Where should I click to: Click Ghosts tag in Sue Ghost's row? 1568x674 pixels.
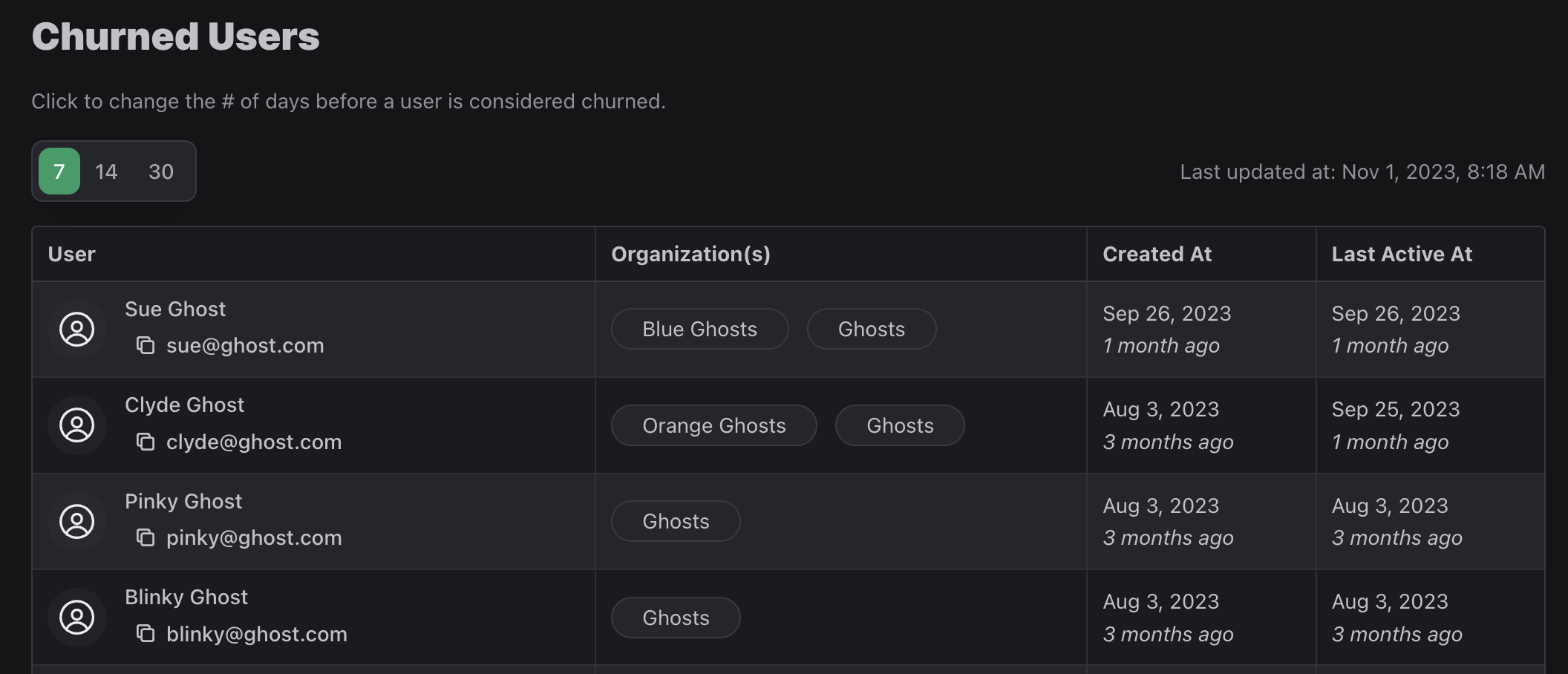tap(871, 330)
